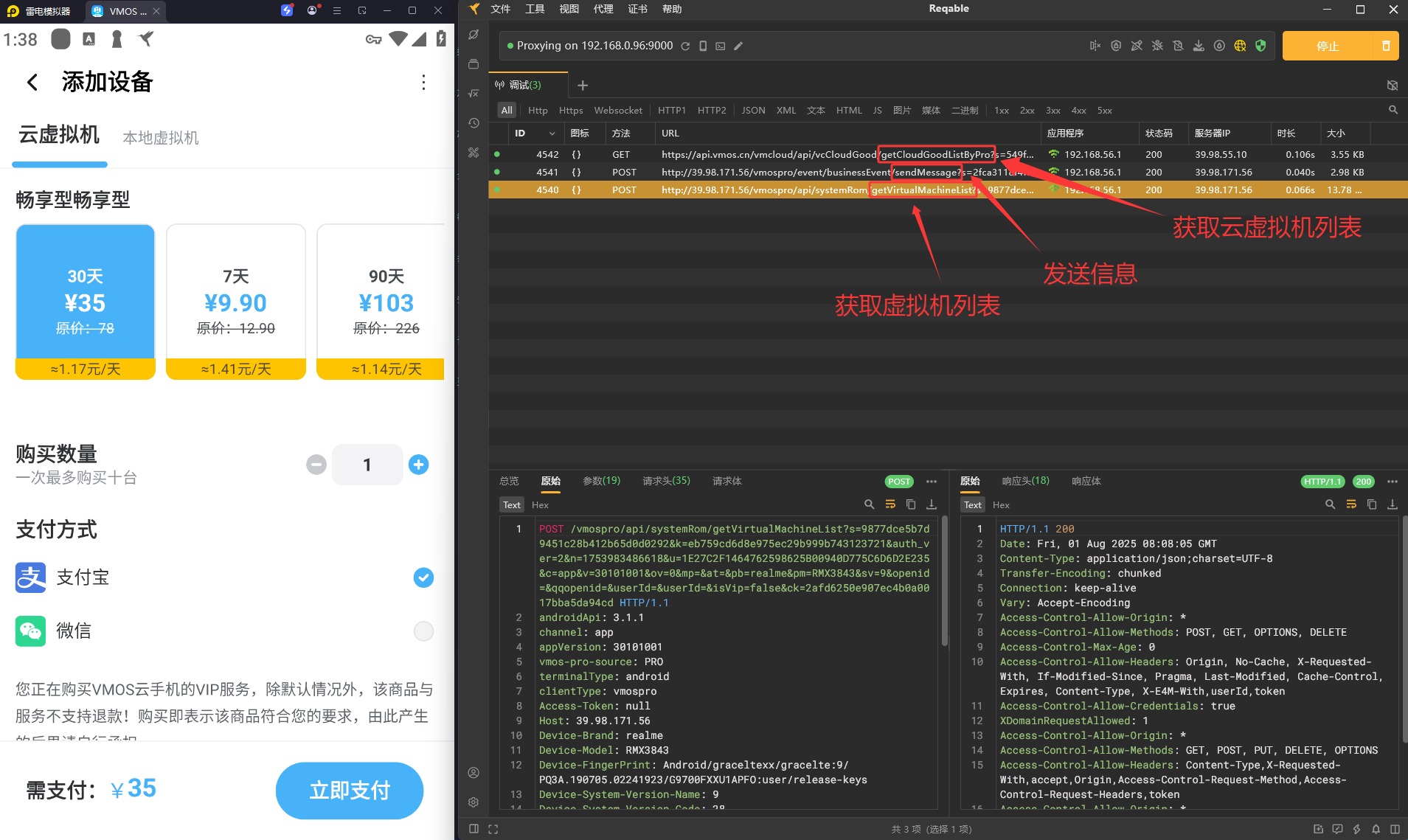Open the 证书 menu
The width and height of the screenshot is (1408, 840).
638,9
